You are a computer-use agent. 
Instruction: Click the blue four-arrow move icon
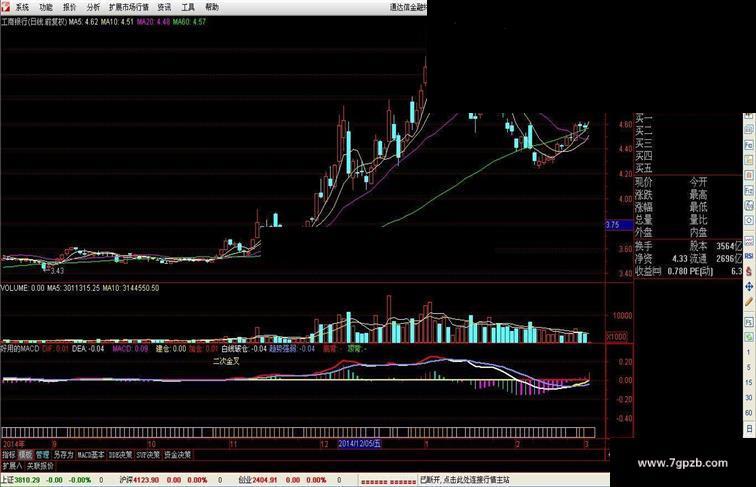pyautogui.click(x=749, y=286)
